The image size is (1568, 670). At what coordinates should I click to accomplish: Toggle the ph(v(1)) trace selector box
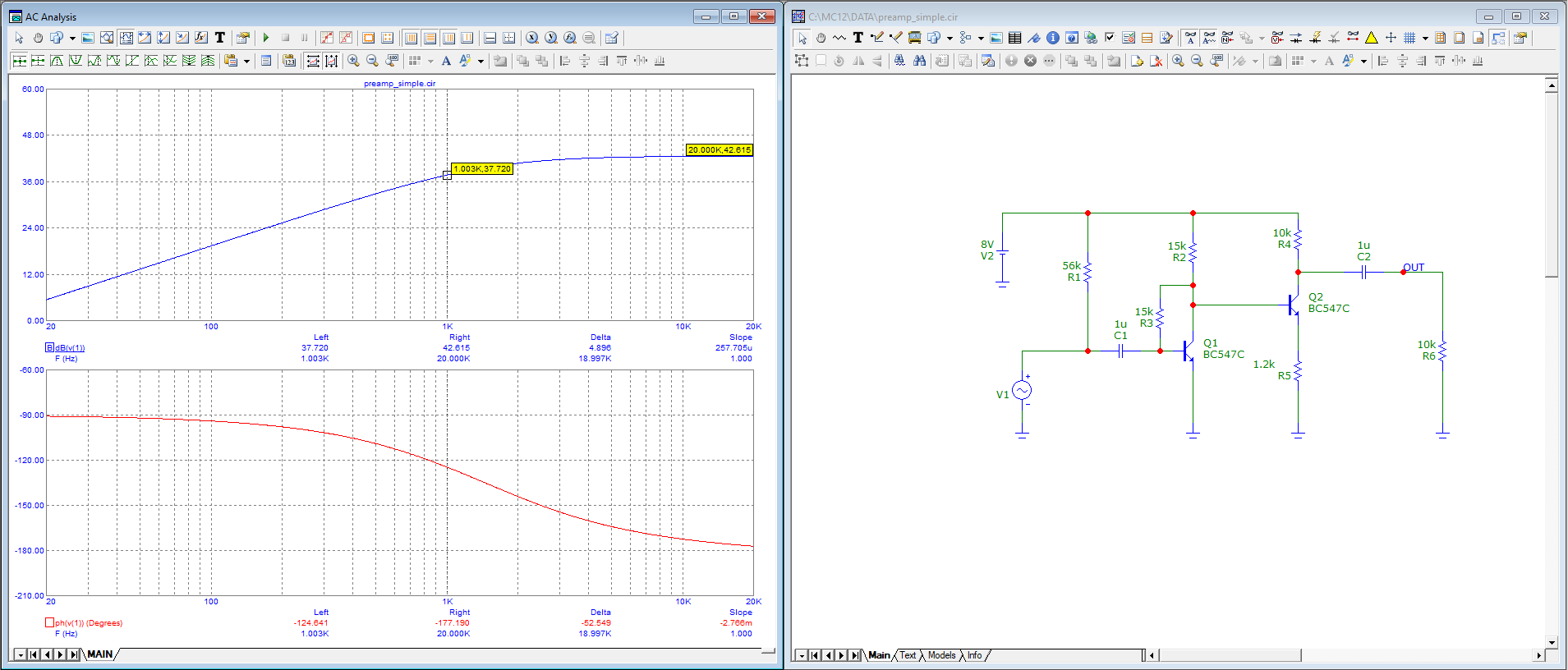tap(49, 622)
